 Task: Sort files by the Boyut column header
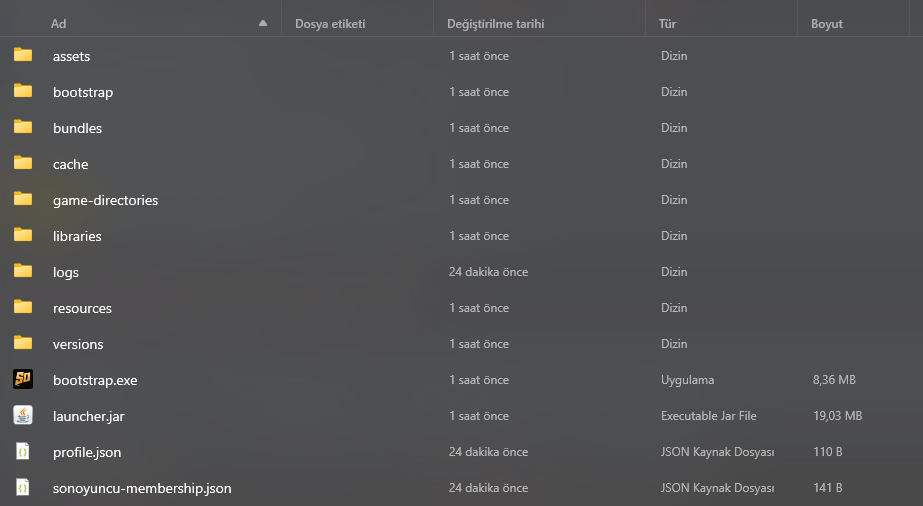pyautogui.click(x=826, y=24)
